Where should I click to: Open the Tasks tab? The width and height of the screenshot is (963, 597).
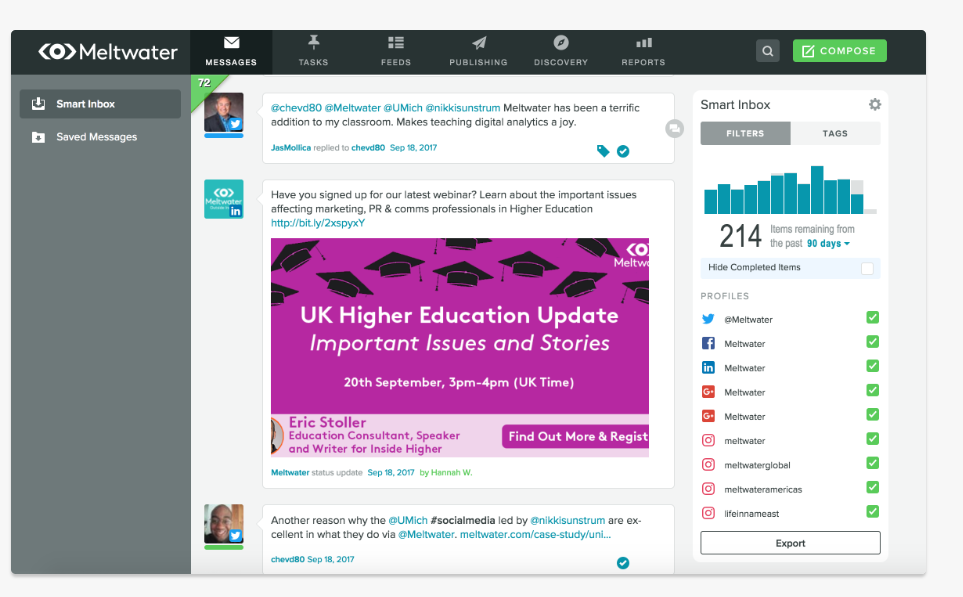313,52
